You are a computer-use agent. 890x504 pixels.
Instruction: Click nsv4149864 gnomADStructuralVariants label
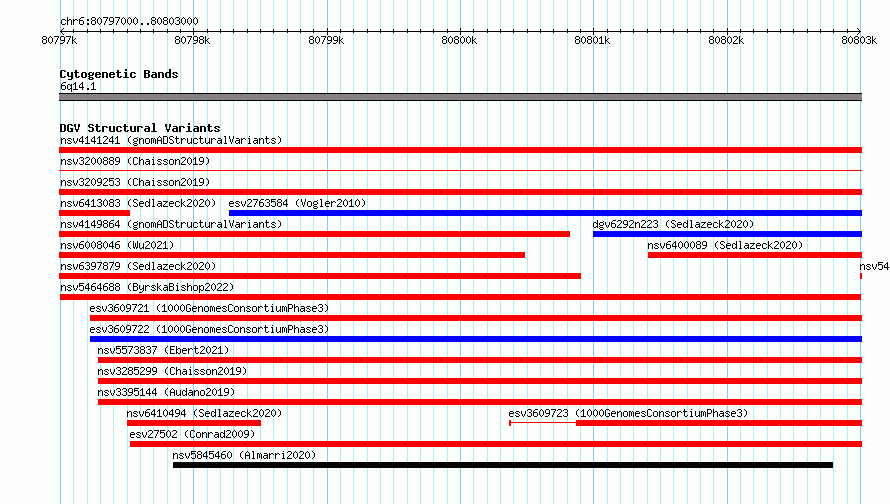171,224
